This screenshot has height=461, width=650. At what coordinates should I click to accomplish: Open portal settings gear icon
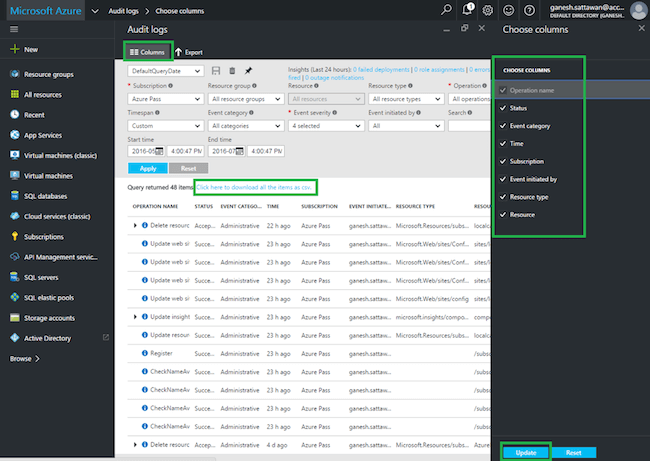pyautogui.click(x=488, y=10)
